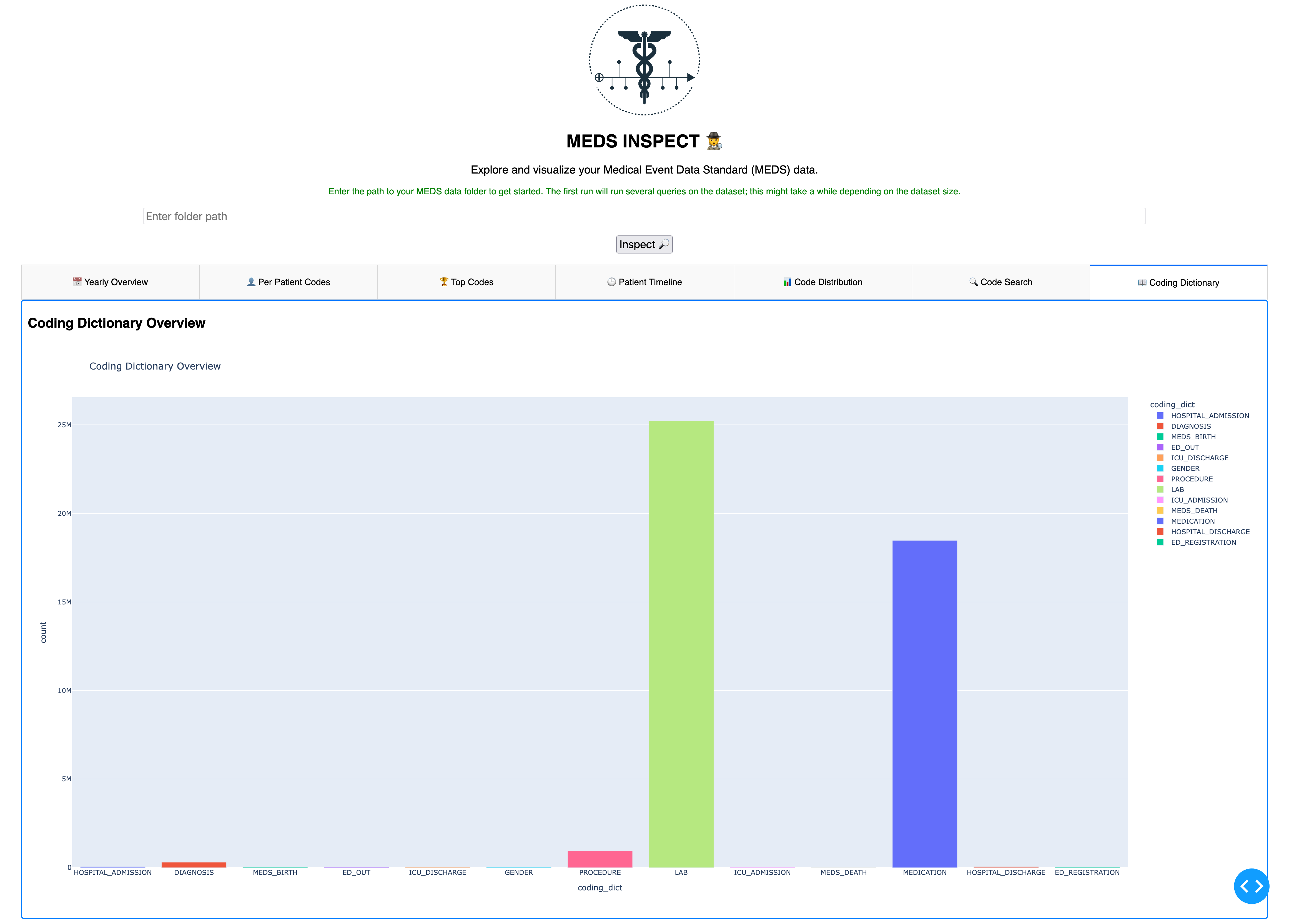The height and width of the screenshot is (924, 1289).
Task: Switch to the Per Patient Codes tab
Action: pyautogui.click(x=288, y=282)
